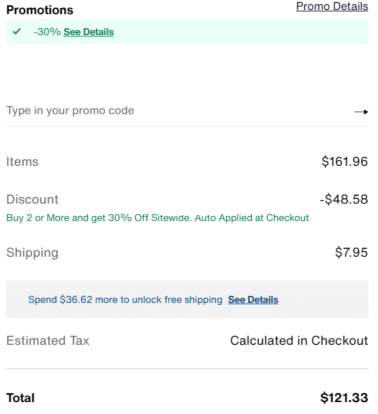This screenshot has width=378, height=414.
Task: Click Spend $36.62 more free shipping text
Action: tap(125, 300)
